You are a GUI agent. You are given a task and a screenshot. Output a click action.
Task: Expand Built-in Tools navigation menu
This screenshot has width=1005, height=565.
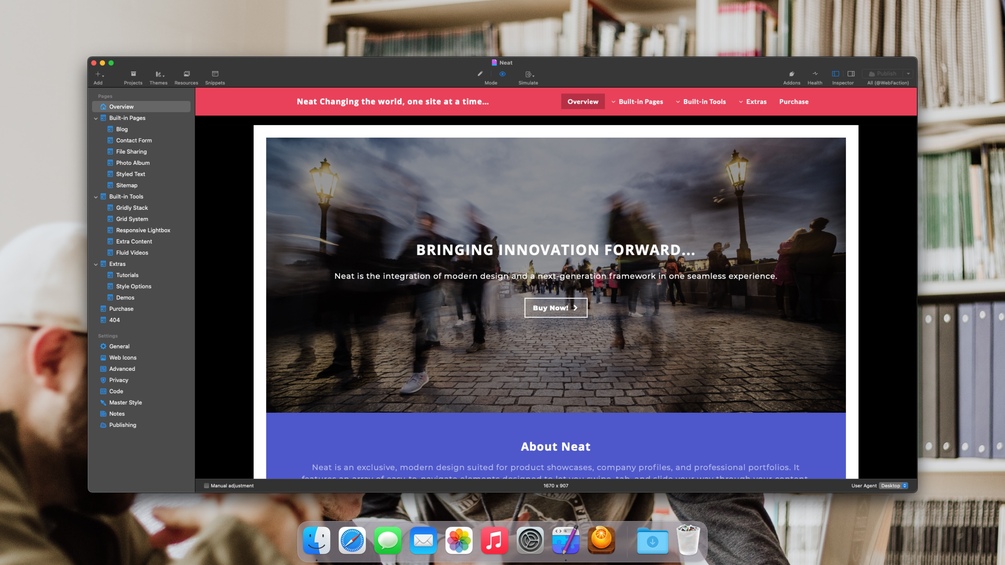coord(701,101)
